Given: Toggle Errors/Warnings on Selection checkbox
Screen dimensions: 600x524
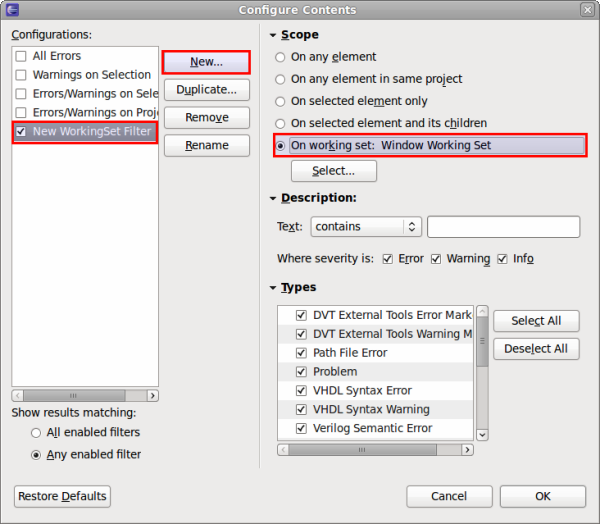Looking at the screenshot, I should (21, 94).
